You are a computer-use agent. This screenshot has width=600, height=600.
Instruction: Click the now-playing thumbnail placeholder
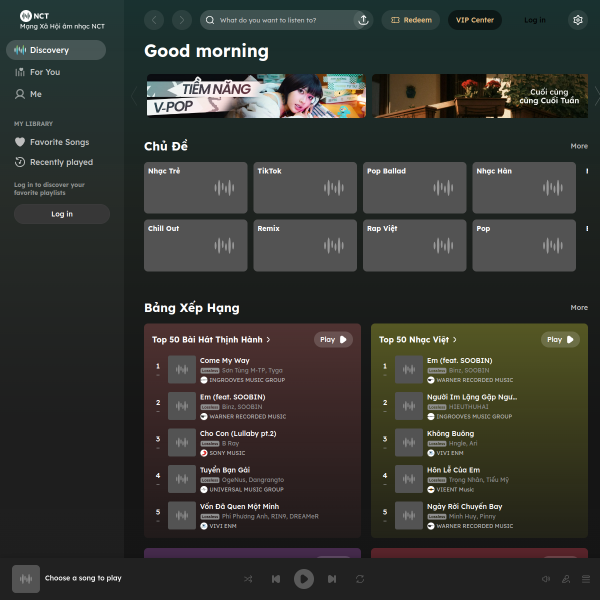[x=26, y=579]
